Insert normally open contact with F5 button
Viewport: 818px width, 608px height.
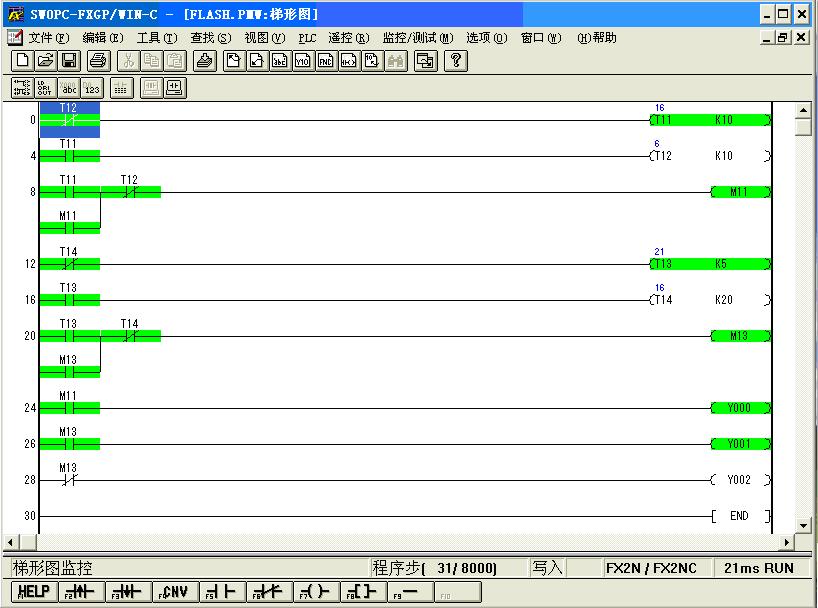click(x=220, y=592)
